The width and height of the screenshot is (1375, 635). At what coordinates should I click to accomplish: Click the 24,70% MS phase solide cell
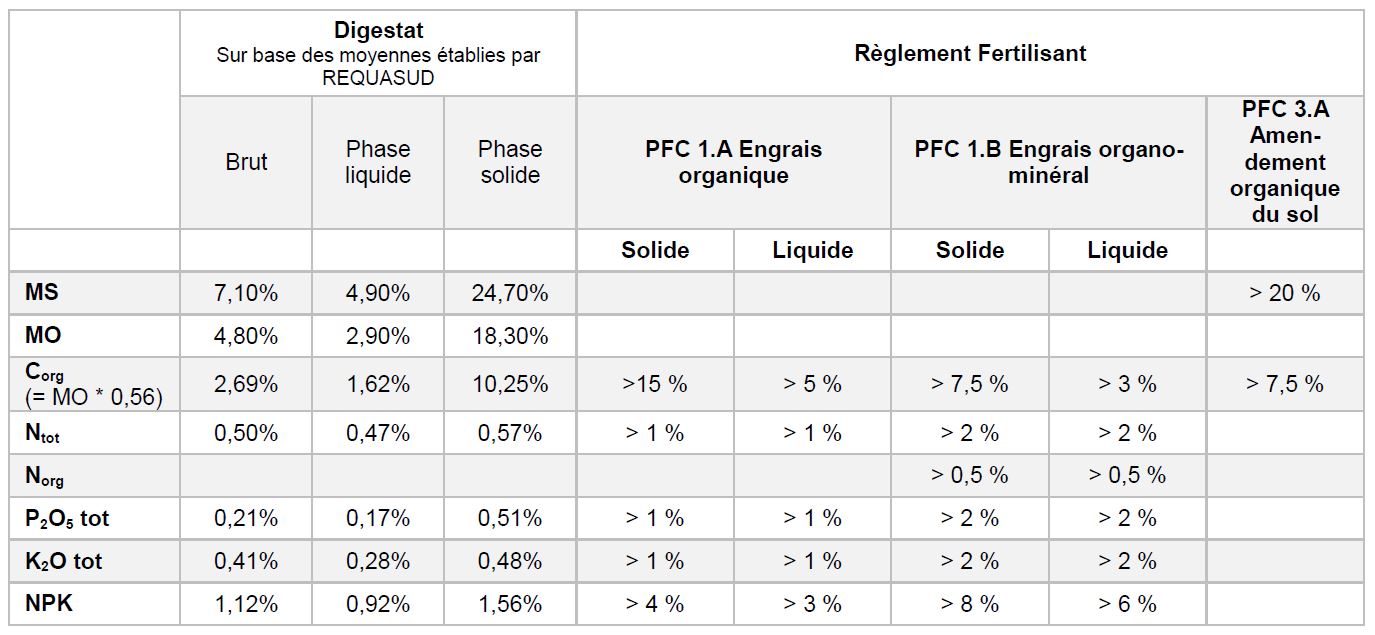click(x=509, y=293)
